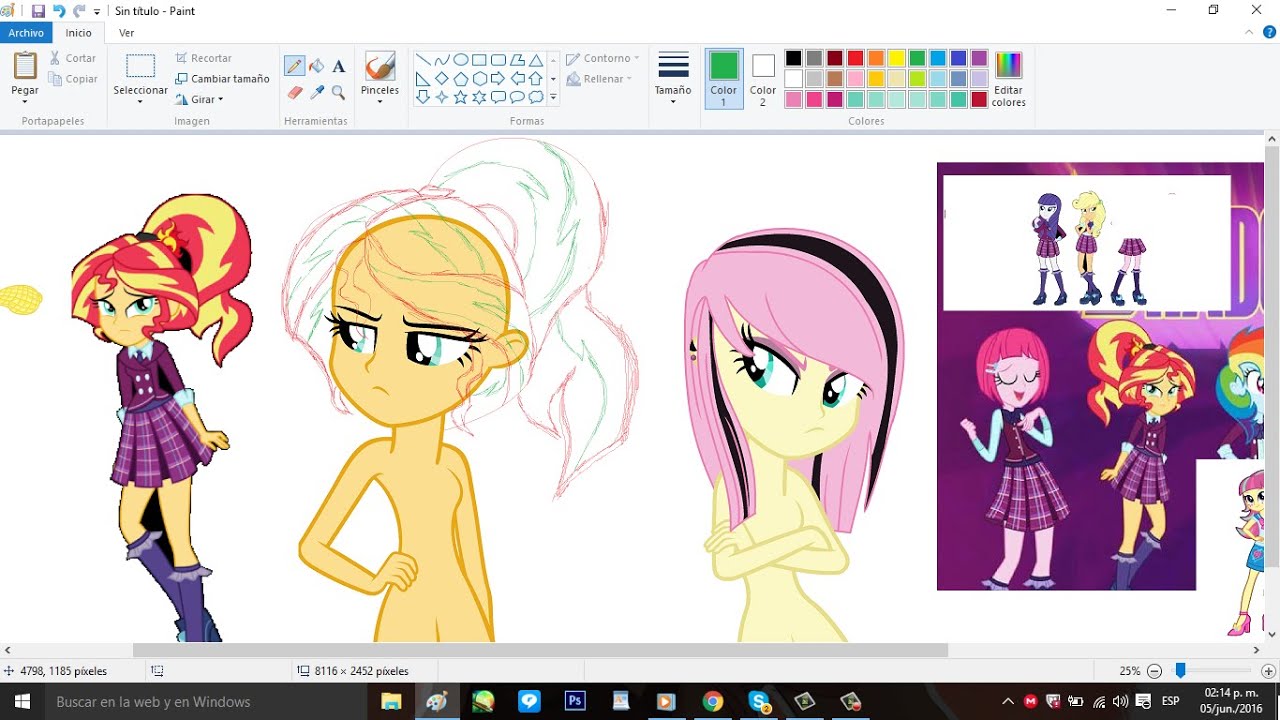Click the Pegar paste button
1280x720 pixels.
[25, 67]
